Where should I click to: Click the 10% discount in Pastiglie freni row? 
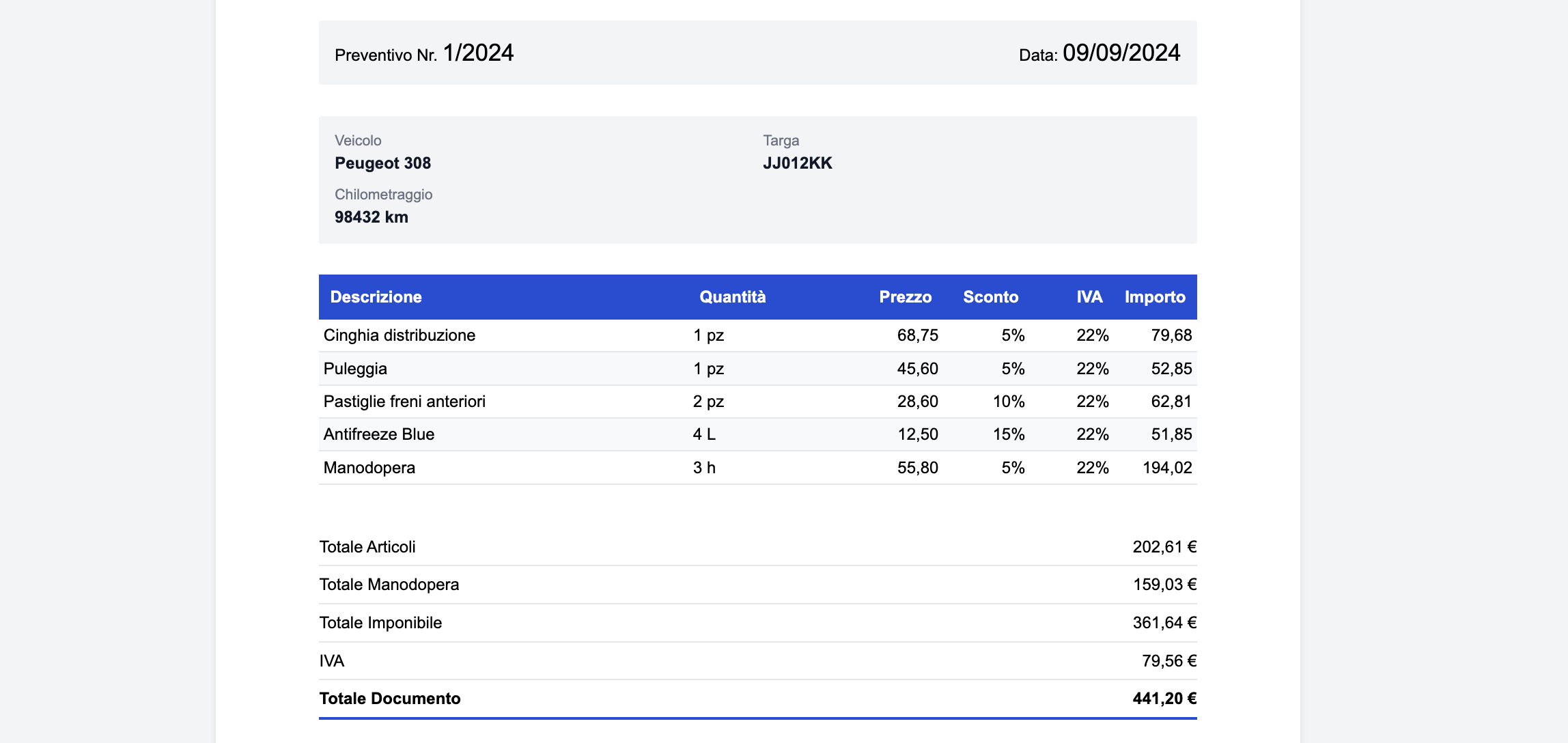point(1009,402)
